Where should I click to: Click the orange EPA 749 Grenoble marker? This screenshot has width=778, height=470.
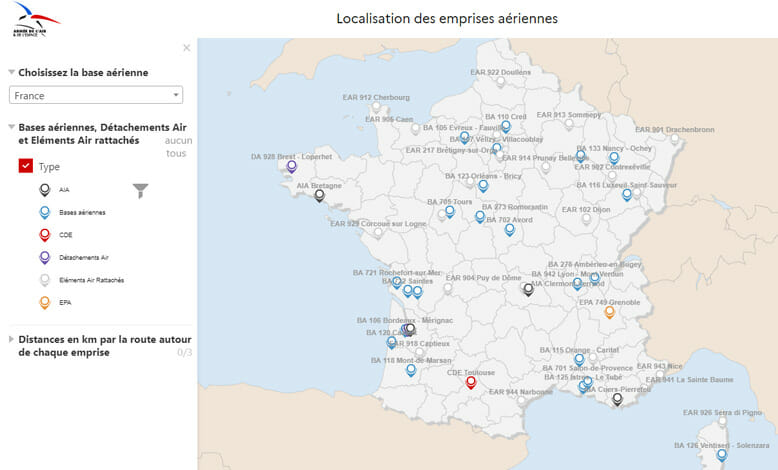click(x=609, y=312)
